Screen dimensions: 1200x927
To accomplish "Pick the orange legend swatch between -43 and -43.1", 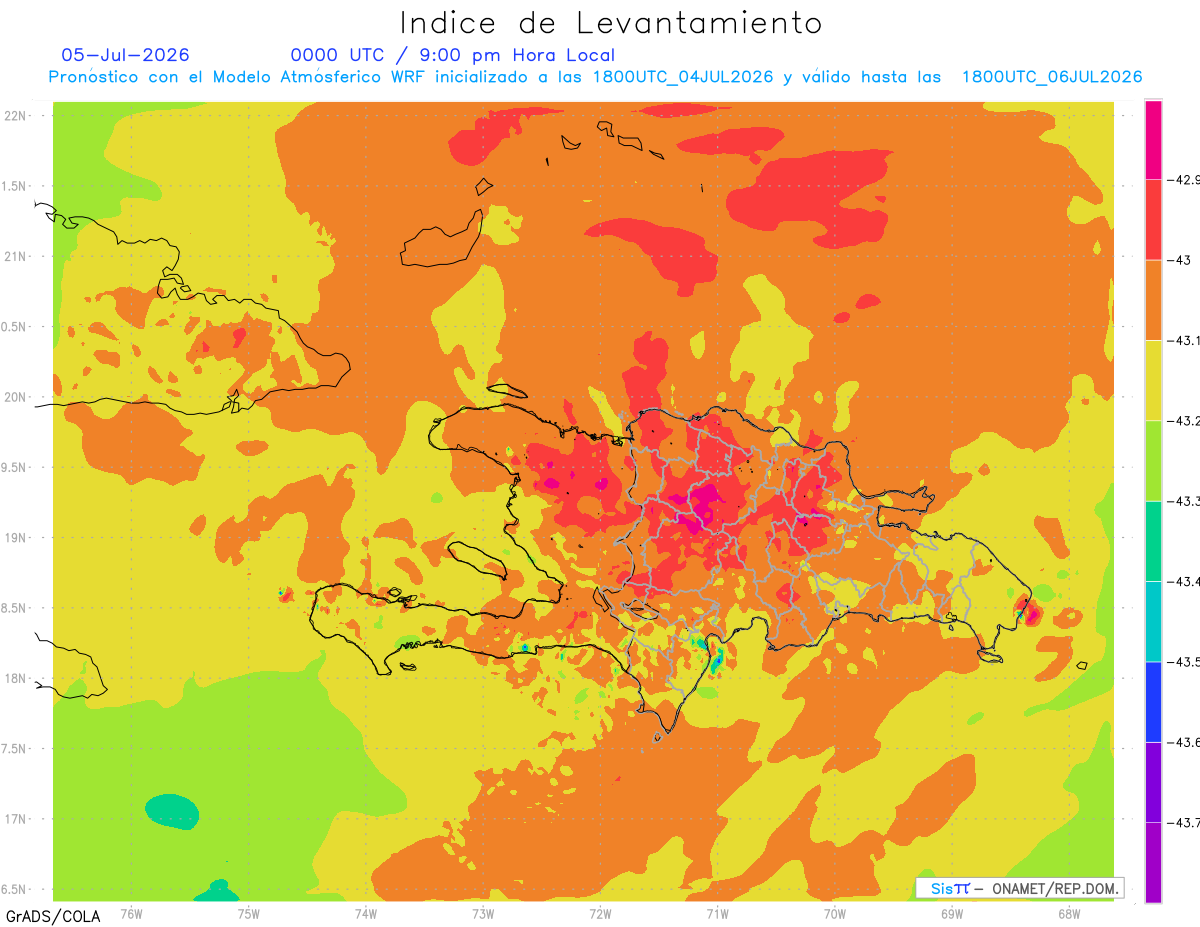I will pos(1153,300).
